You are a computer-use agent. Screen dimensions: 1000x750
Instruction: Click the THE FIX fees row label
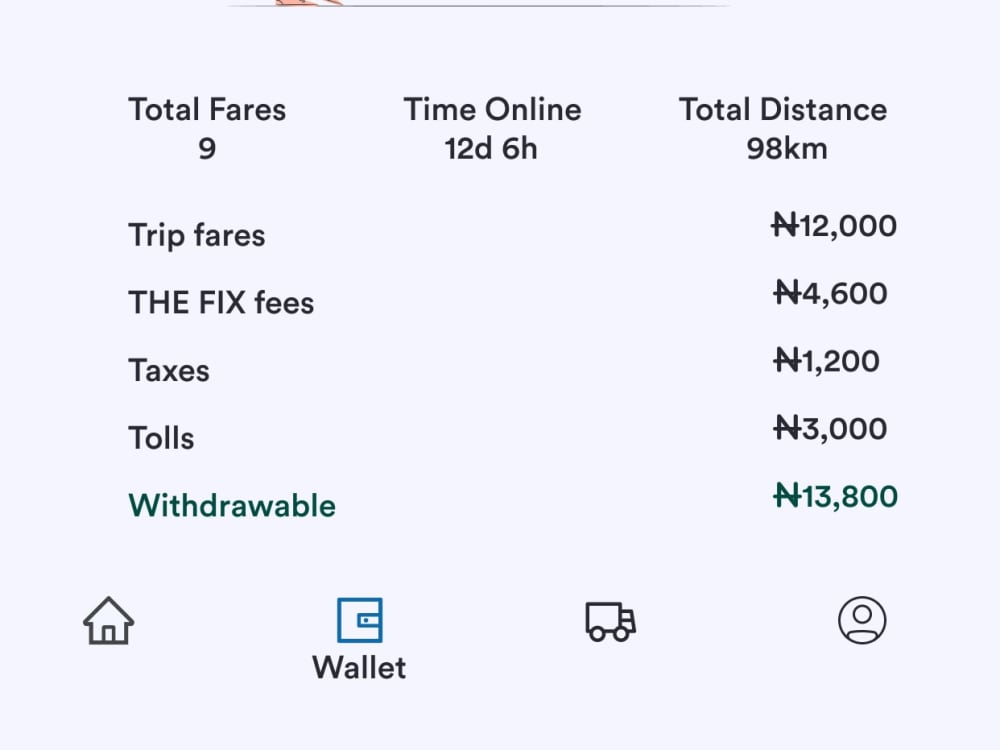point(221,302)
